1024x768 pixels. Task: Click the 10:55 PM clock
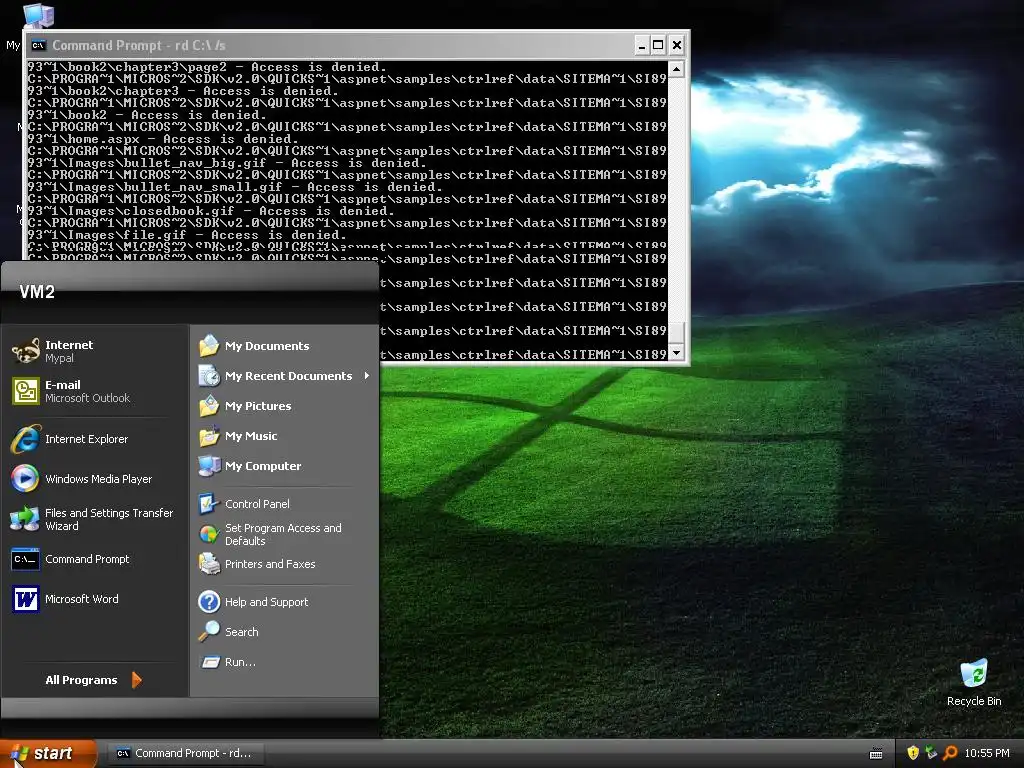[987, 753]
